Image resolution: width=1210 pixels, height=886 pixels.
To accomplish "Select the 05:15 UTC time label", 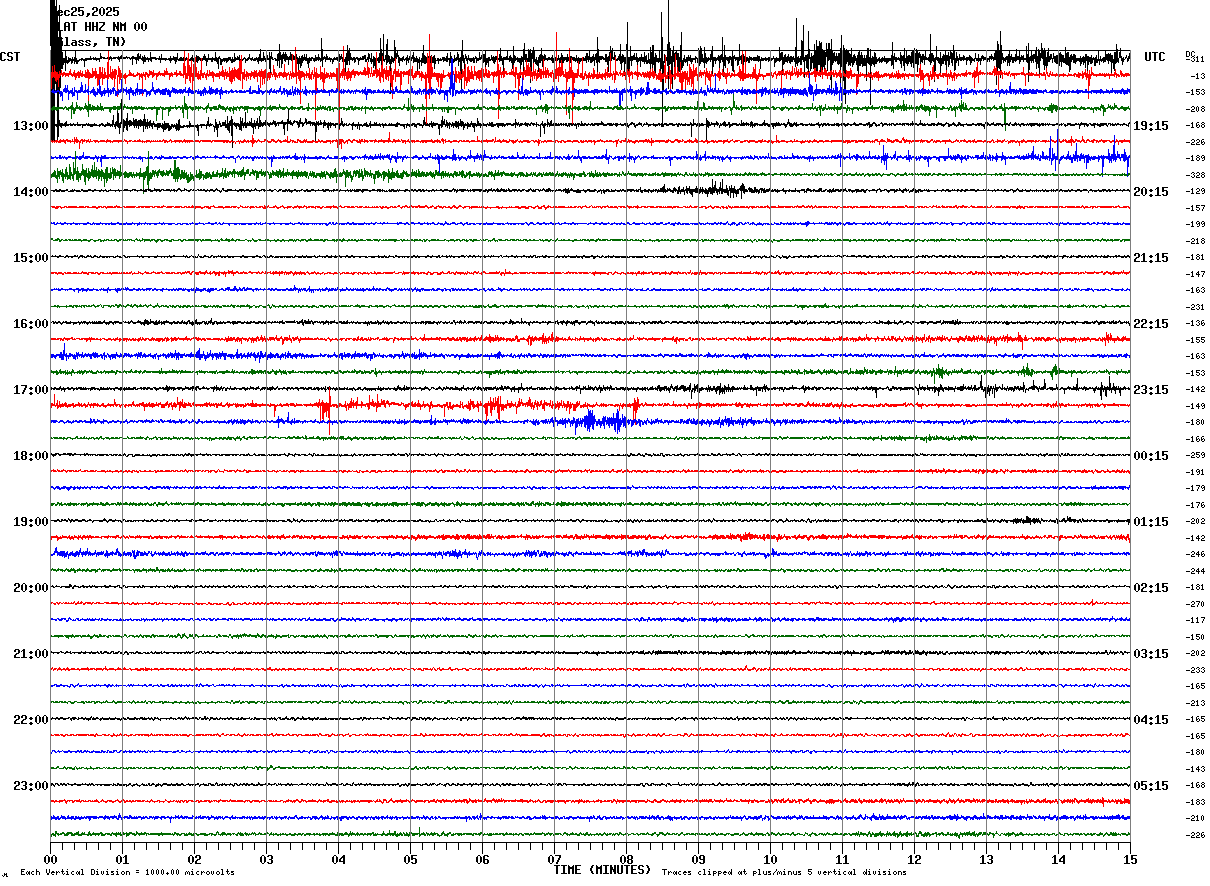I will 1151,786.
